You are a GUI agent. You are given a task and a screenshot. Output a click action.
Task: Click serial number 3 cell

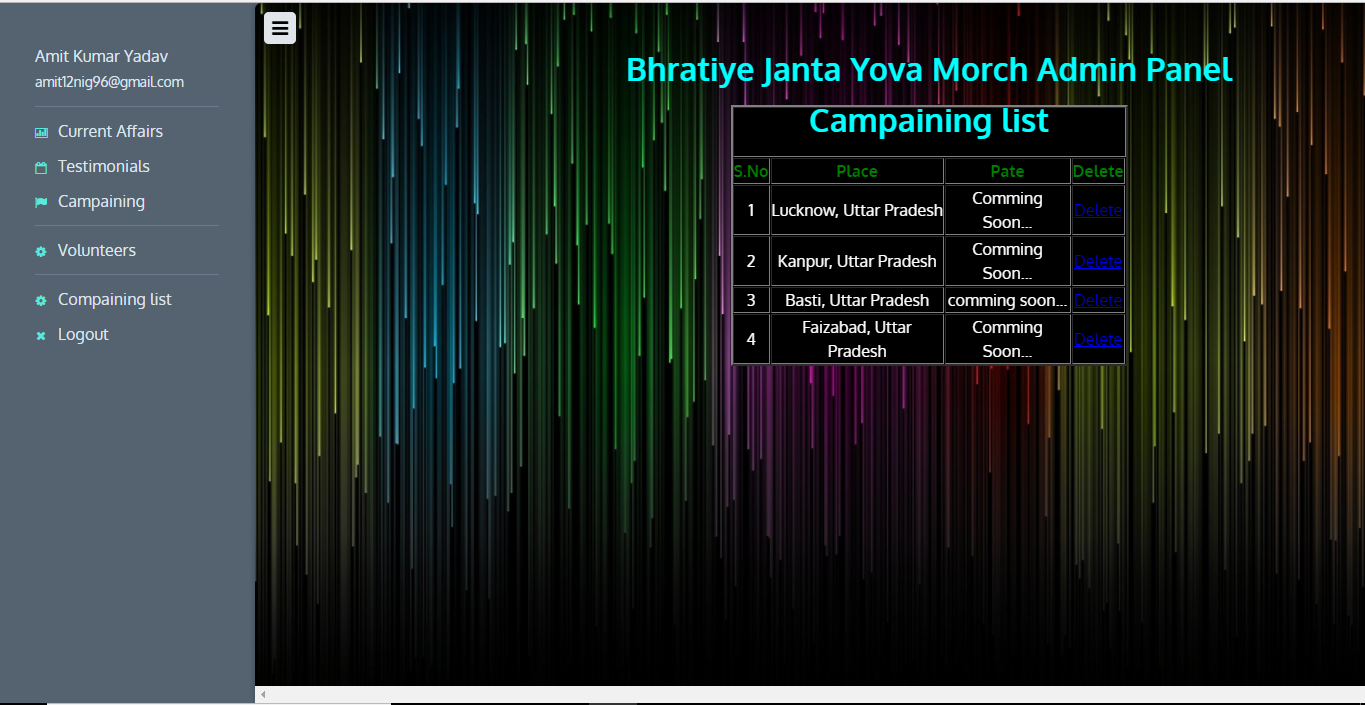pyautogui.click(x=751, y=300)
